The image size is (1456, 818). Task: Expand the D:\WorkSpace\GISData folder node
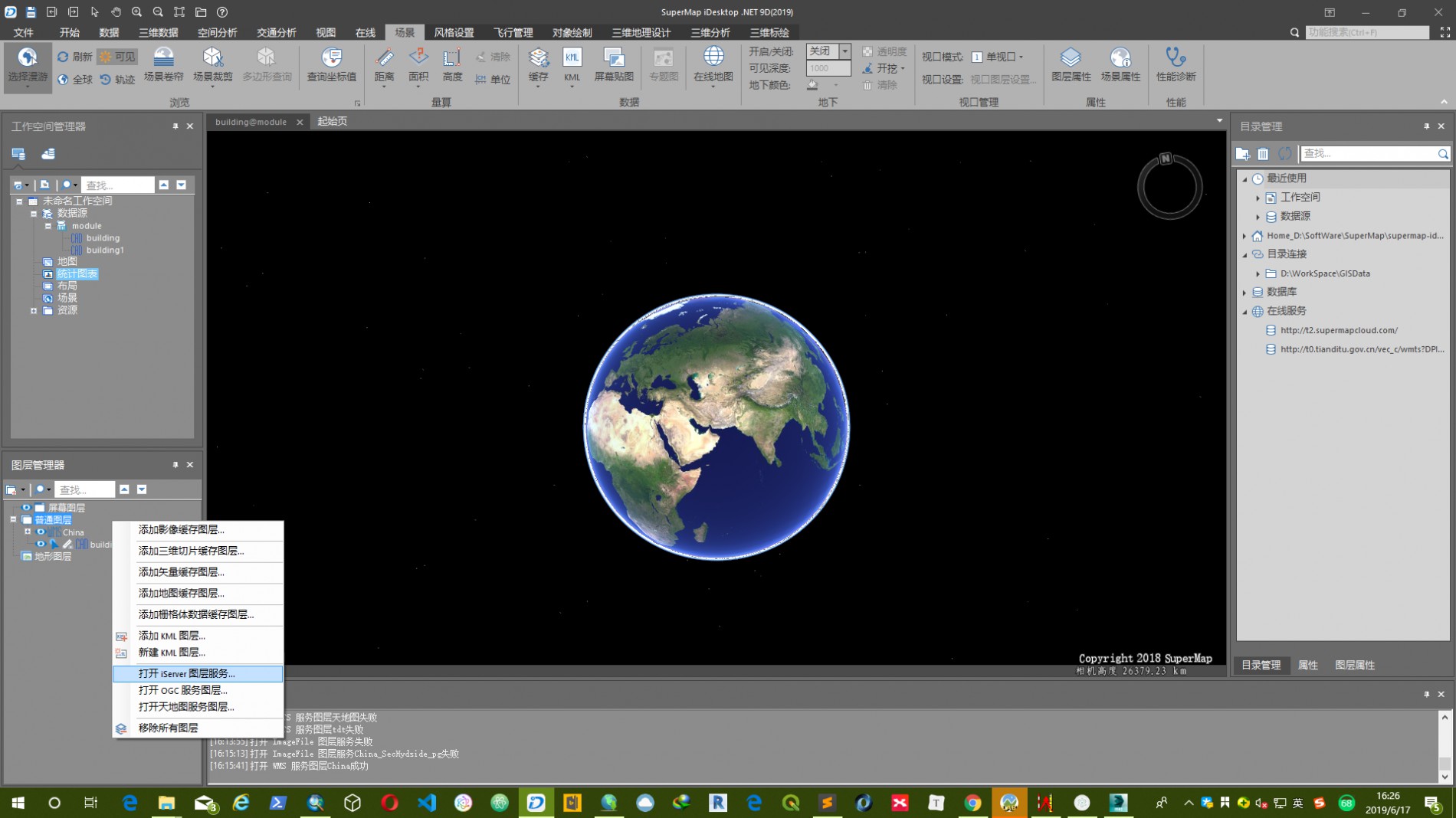[x=1258, y=273]
